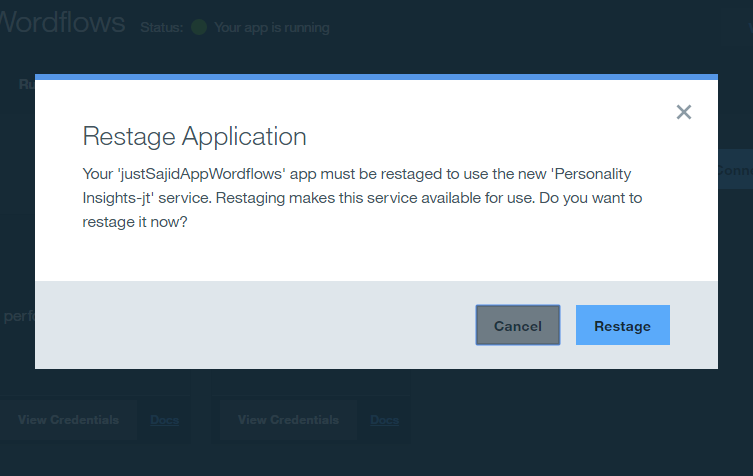The image size is (753, 476).
Task: Click right View Credentials in background
Action: (289, 420)
